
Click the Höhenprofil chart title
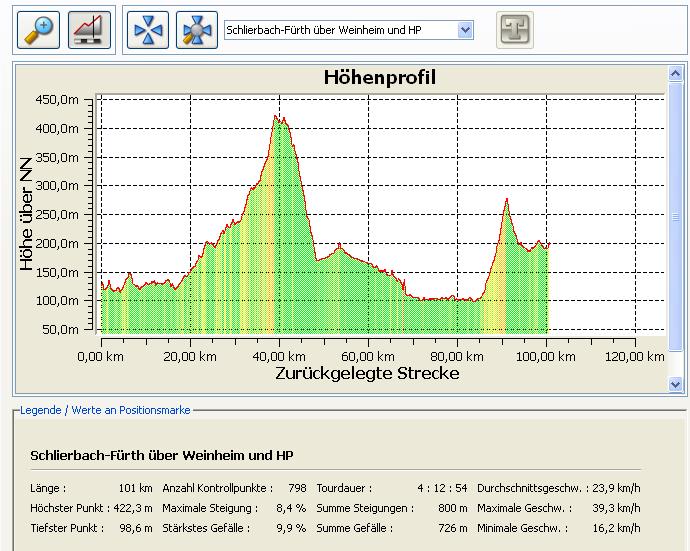pos(379,78)
